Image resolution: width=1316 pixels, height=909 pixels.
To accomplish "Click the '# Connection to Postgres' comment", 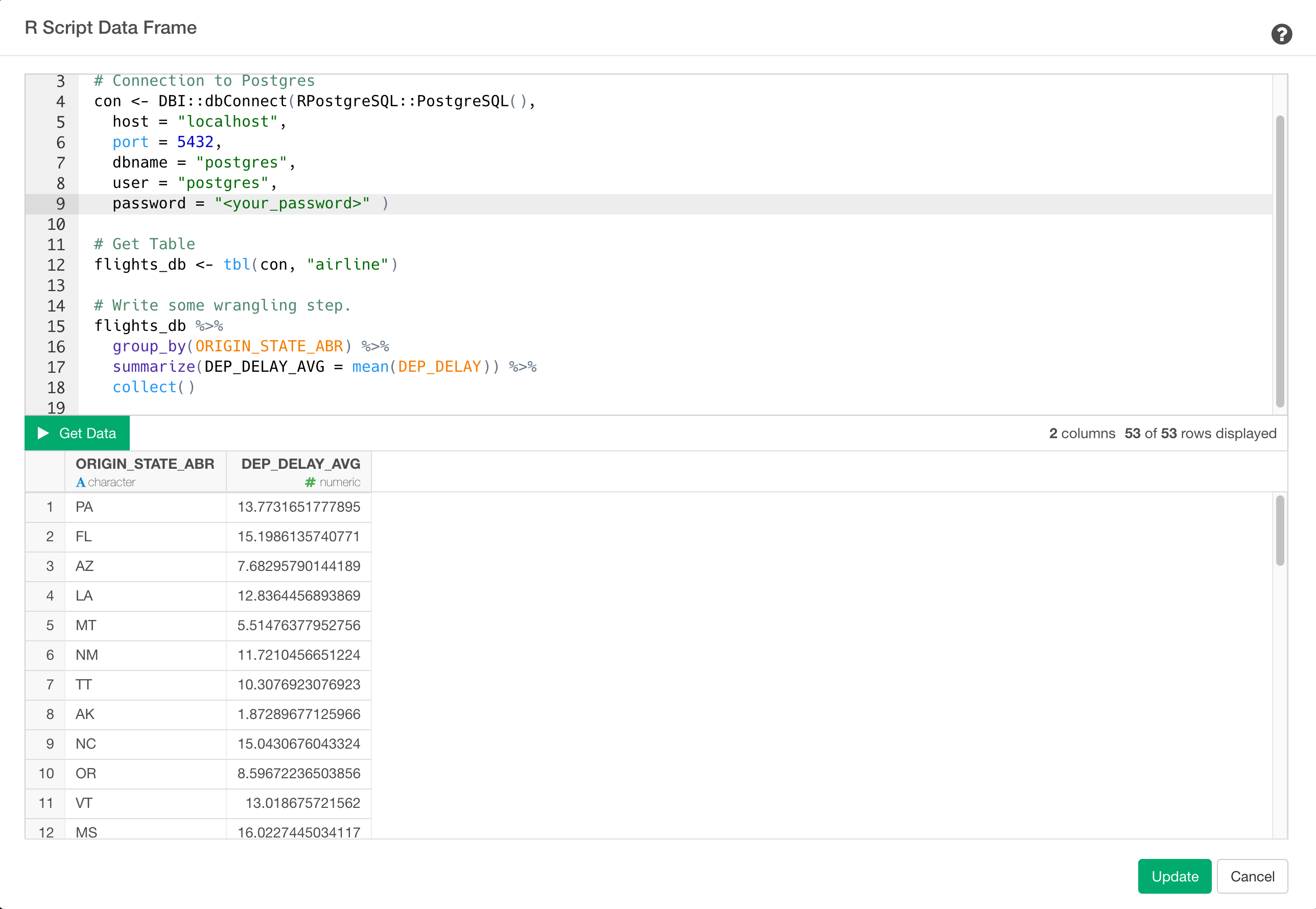I will click(204, 81).
